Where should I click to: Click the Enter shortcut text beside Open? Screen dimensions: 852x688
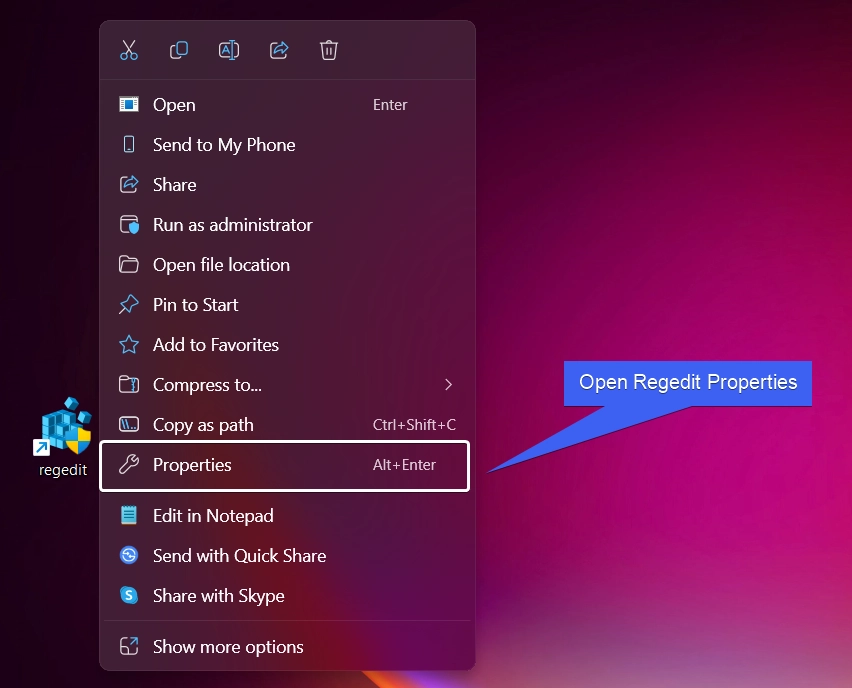390,105
